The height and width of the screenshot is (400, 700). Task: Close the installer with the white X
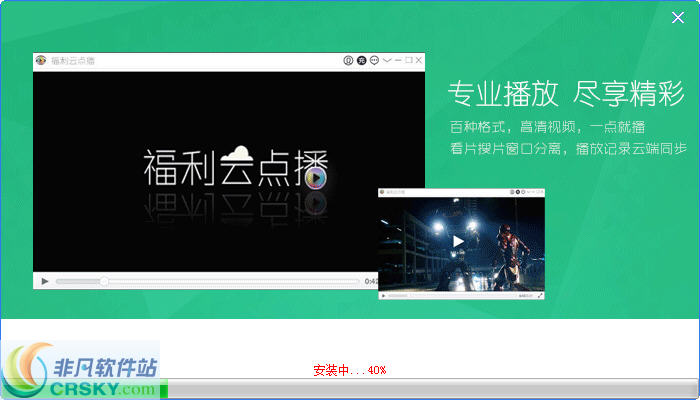click(678, 17)
